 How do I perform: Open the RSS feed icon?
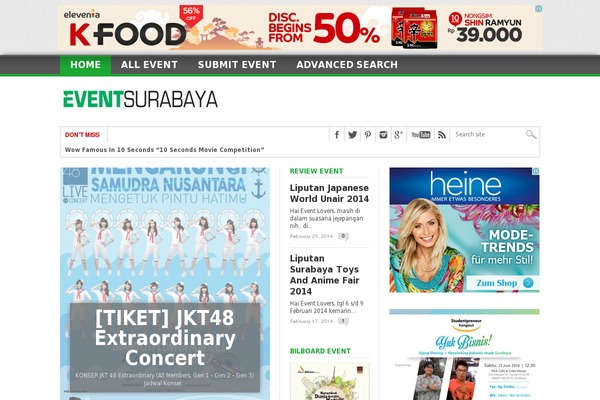pos(442,135)
